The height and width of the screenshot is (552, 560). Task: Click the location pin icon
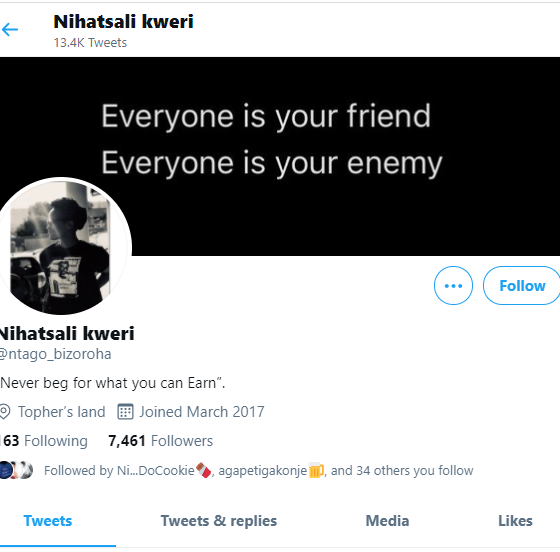pyautogui.click(x=5, y=412)
